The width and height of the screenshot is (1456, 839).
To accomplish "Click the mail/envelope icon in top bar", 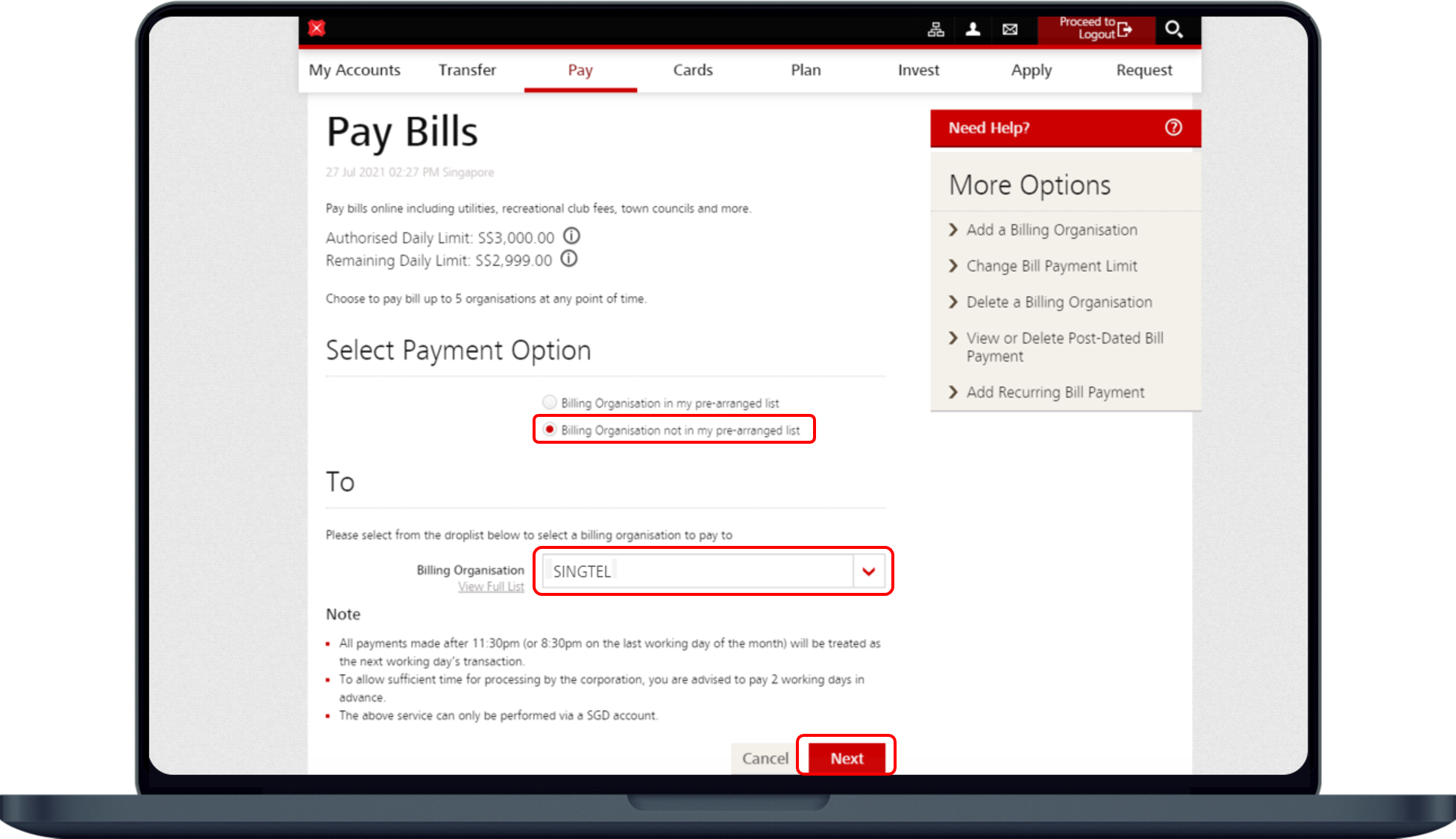I will click(1010, 28).
